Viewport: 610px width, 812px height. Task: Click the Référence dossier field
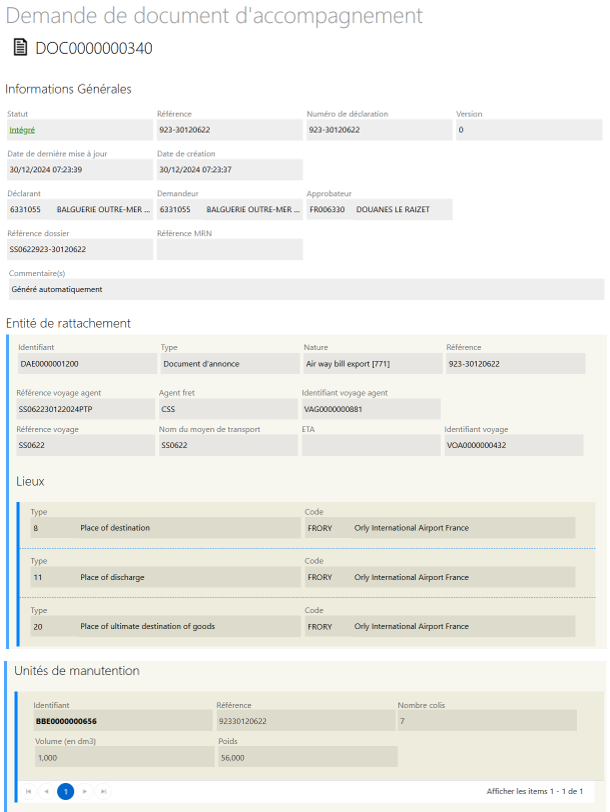[x=79, y=249]
